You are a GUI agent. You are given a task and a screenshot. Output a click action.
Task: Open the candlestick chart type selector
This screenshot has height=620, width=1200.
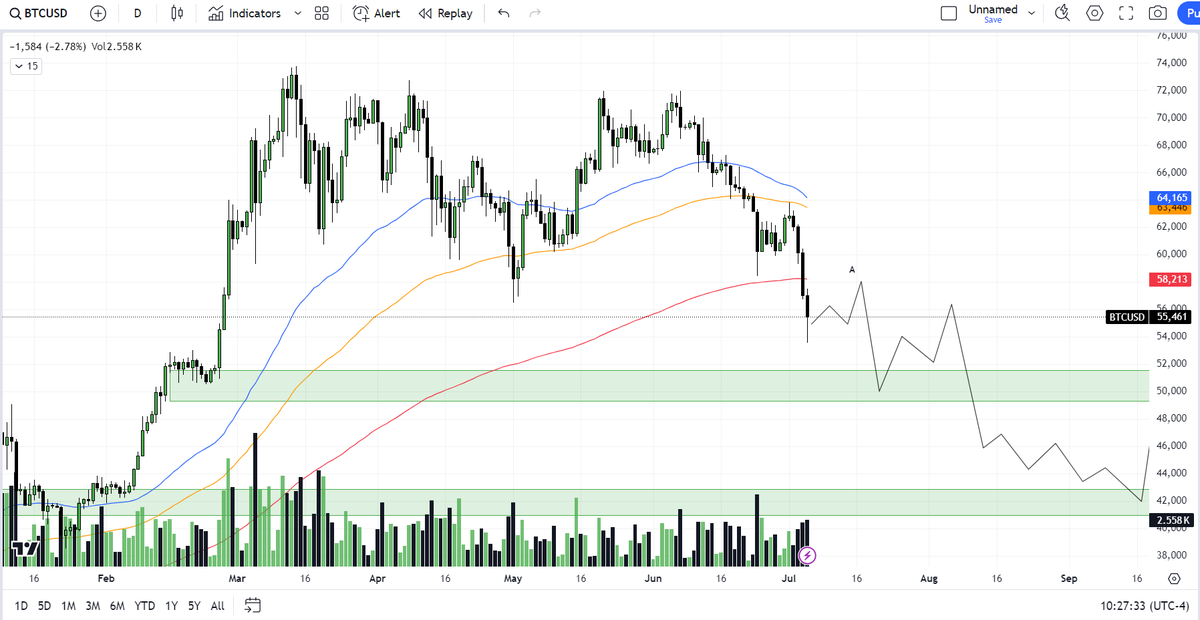pos(178,14)
